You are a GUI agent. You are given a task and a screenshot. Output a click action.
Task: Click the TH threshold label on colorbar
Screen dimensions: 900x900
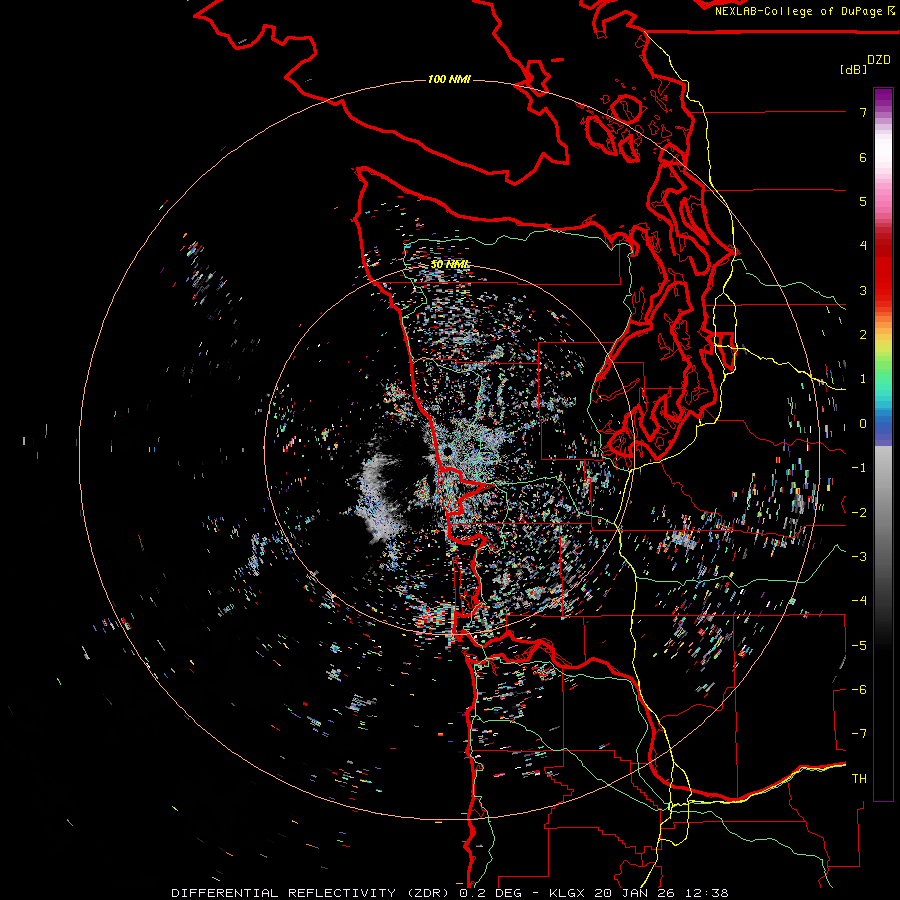tap(859, 779)
